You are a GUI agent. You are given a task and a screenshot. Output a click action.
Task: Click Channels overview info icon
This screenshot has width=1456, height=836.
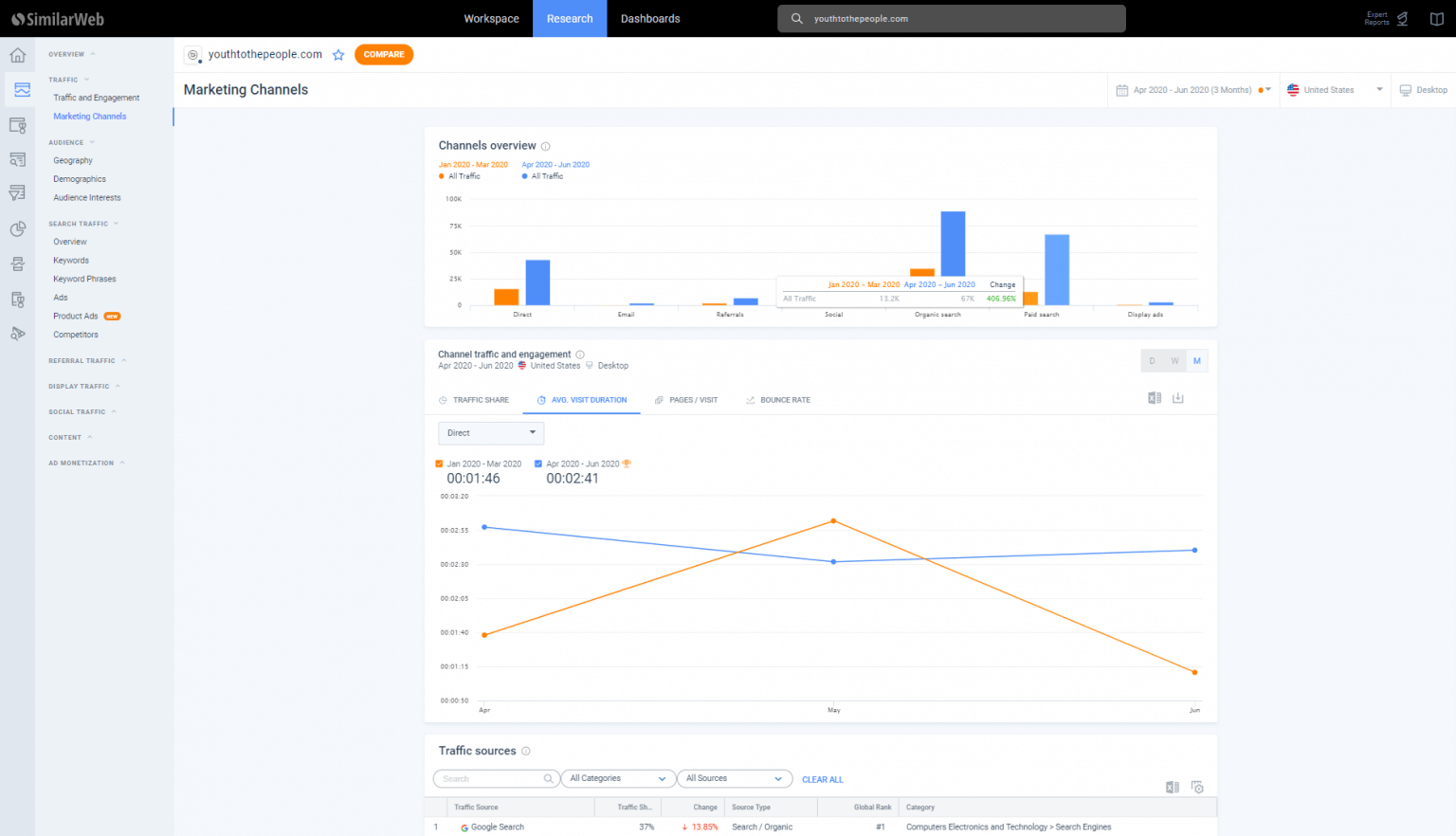point(546,146)
